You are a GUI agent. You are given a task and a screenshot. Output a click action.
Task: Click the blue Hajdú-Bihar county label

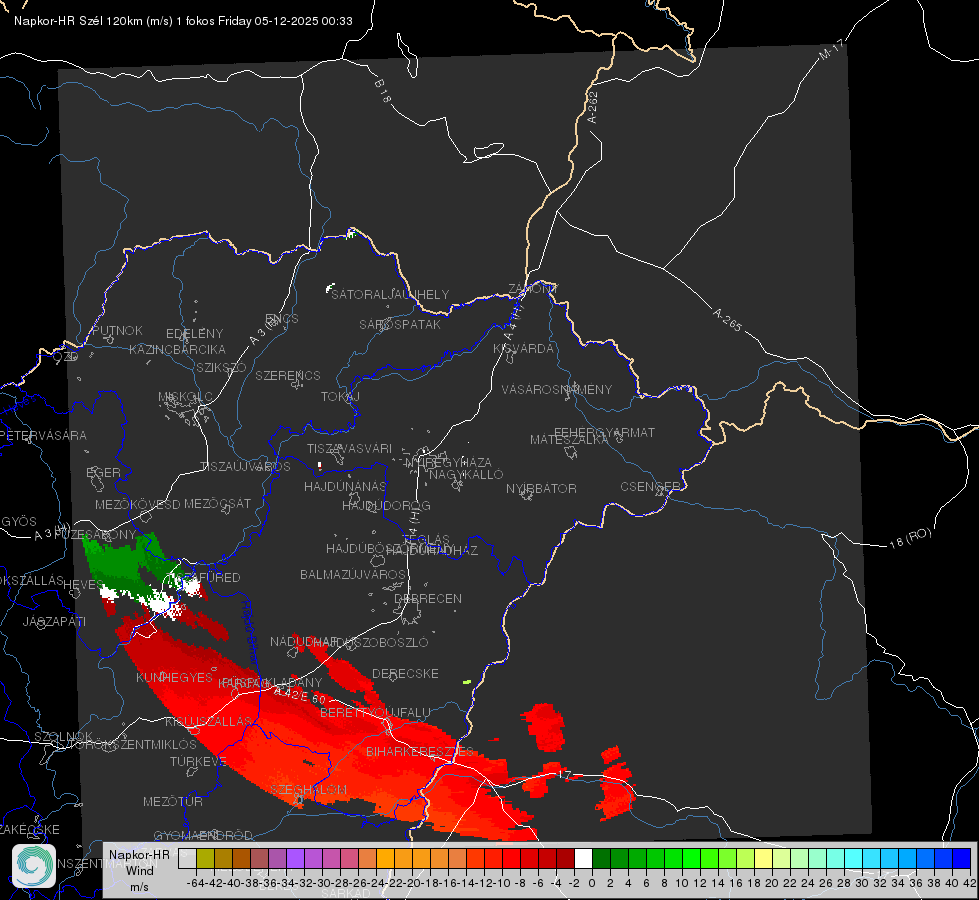tap(250, 632)
